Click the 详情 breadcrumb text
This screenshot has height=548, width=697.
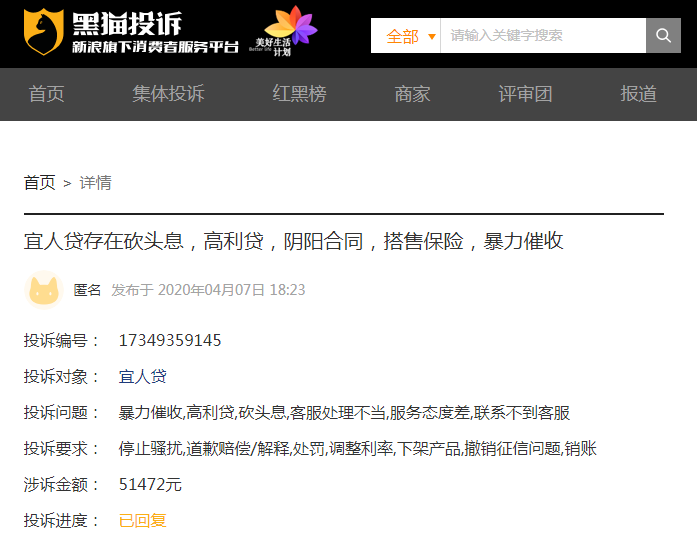(x=95, y=183)
